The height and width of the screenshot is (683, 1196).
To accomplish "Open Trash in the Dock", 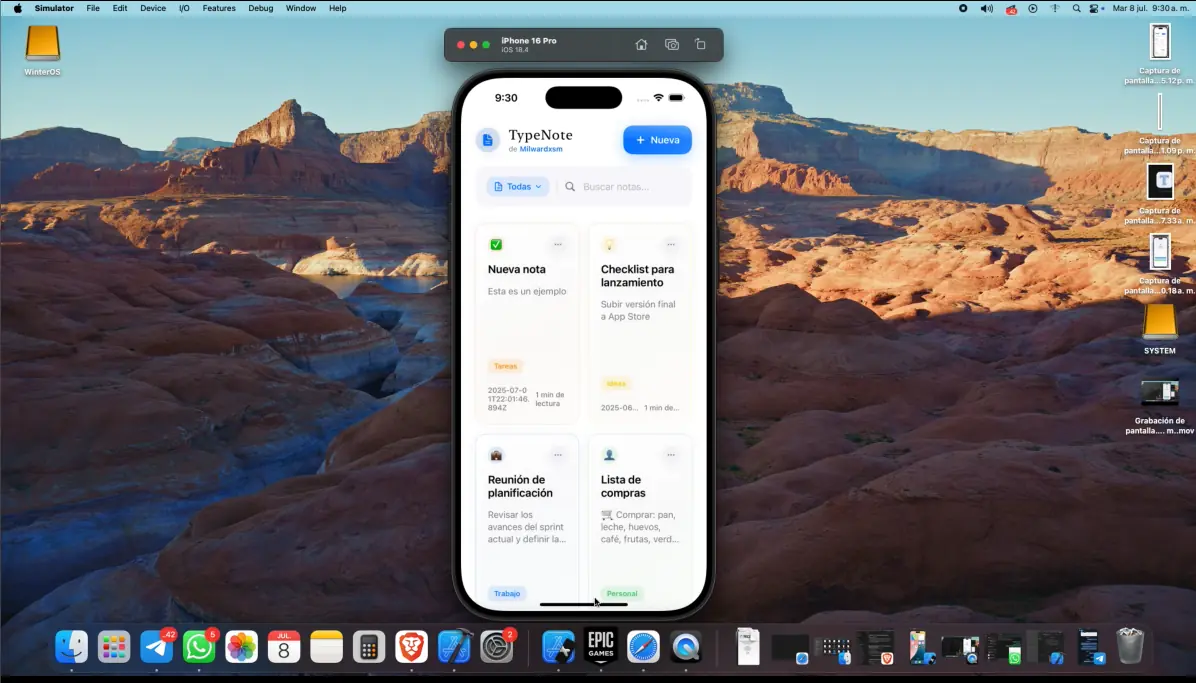I will 1130,646.
